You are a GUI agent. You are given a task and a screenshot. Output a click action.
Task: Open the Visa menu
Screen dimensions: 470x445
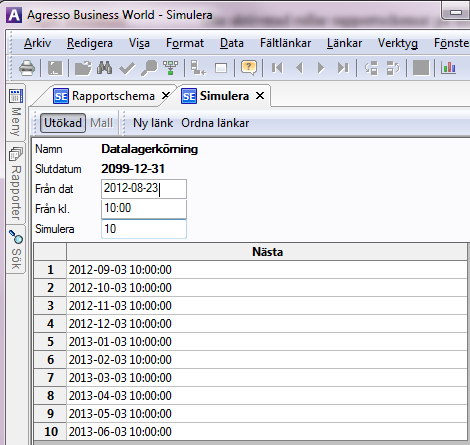coord(139,43)
